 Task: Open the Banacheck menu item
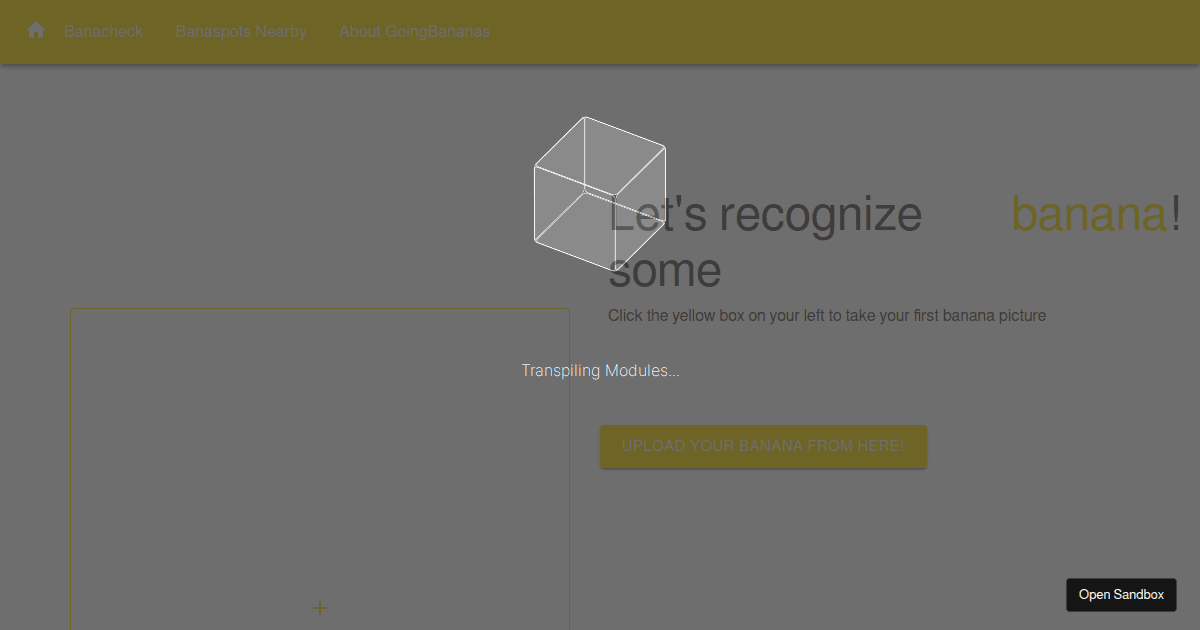pos(104,31)
